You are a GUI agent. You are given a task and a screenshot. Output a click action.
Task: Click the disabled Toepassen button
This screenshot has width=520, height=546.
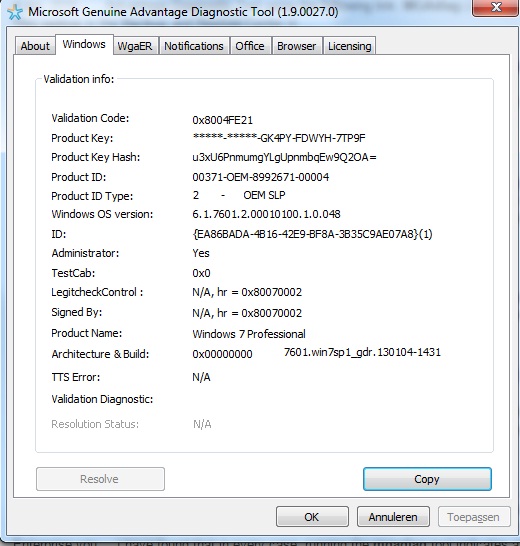point(474,517)
